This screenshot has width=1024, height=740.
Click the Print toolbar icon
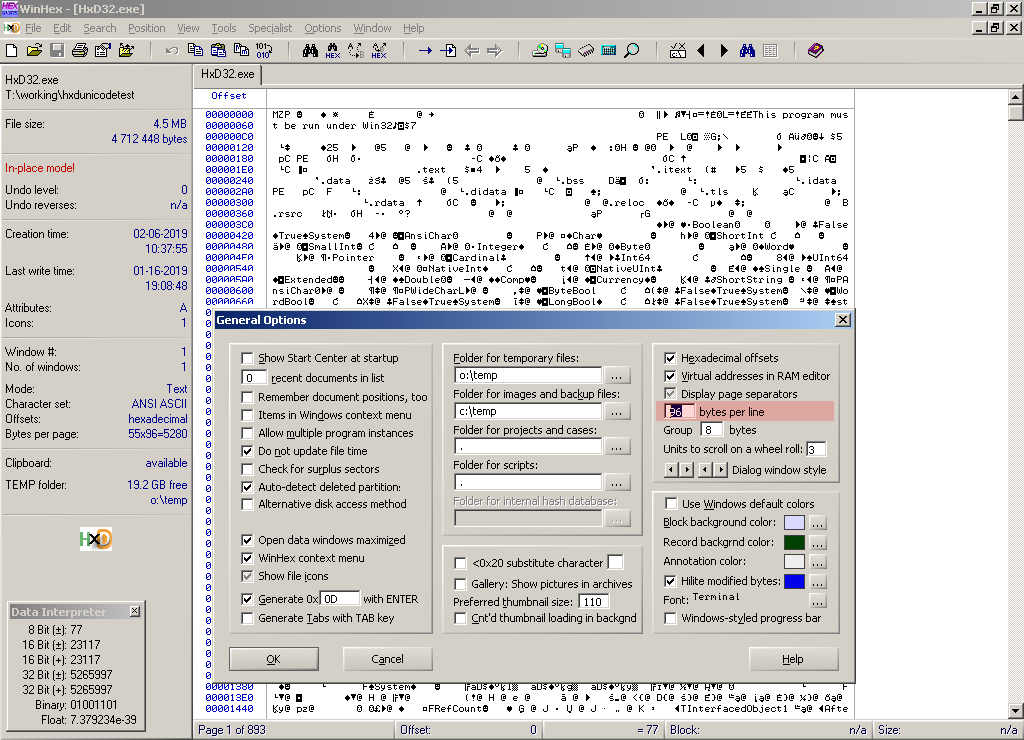(x=80, y=50)
